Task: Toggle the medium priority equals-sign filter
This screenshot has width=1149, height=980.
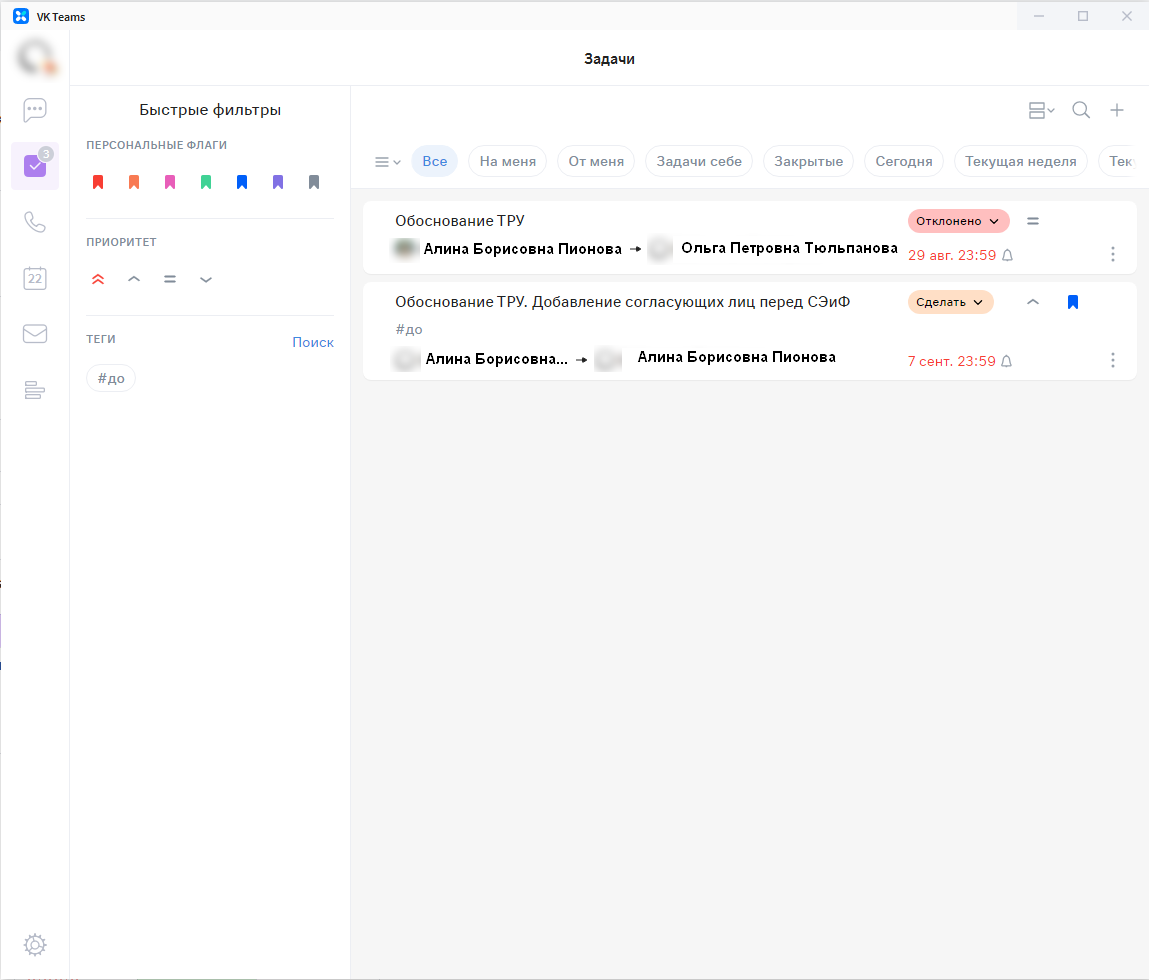Action: 170,279
